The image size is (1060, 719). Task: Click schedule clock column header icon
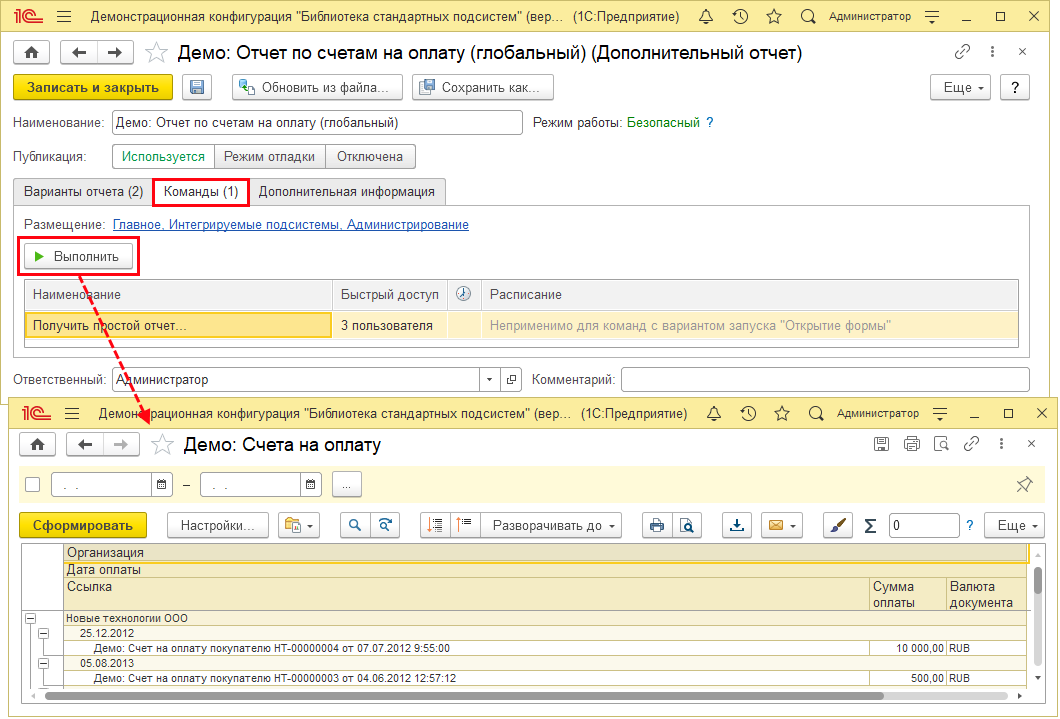[463, 294]
